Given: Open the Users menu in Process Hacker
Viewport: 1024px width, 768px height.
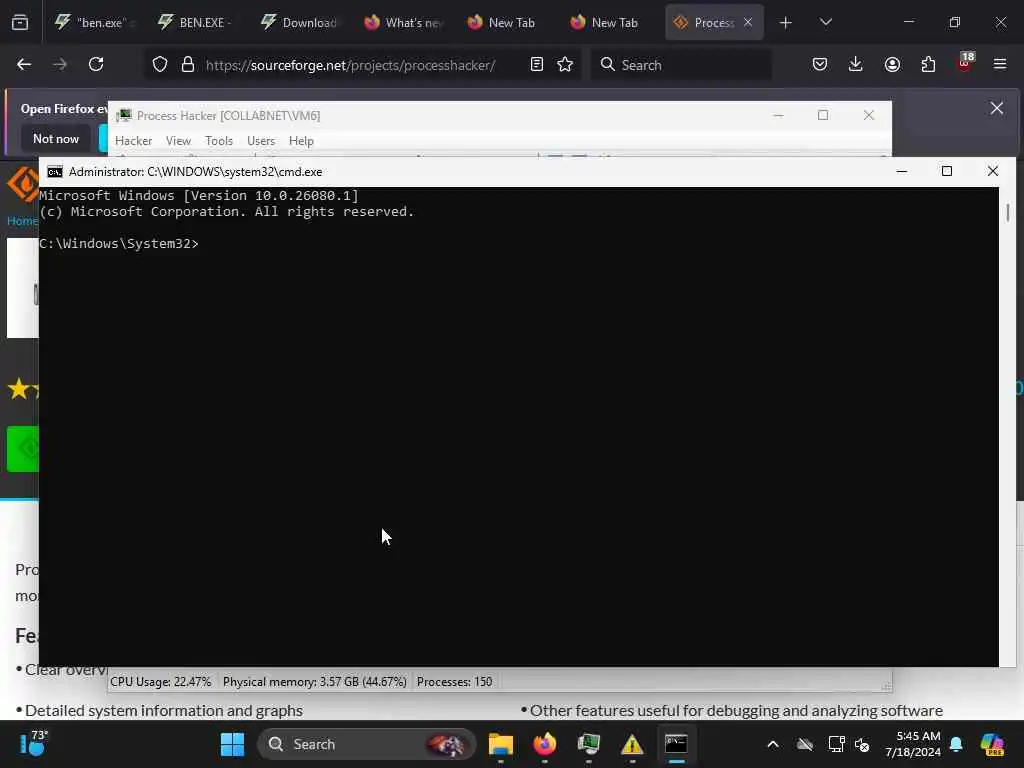Looking at the screenshot, I should [x=261, y=141].
